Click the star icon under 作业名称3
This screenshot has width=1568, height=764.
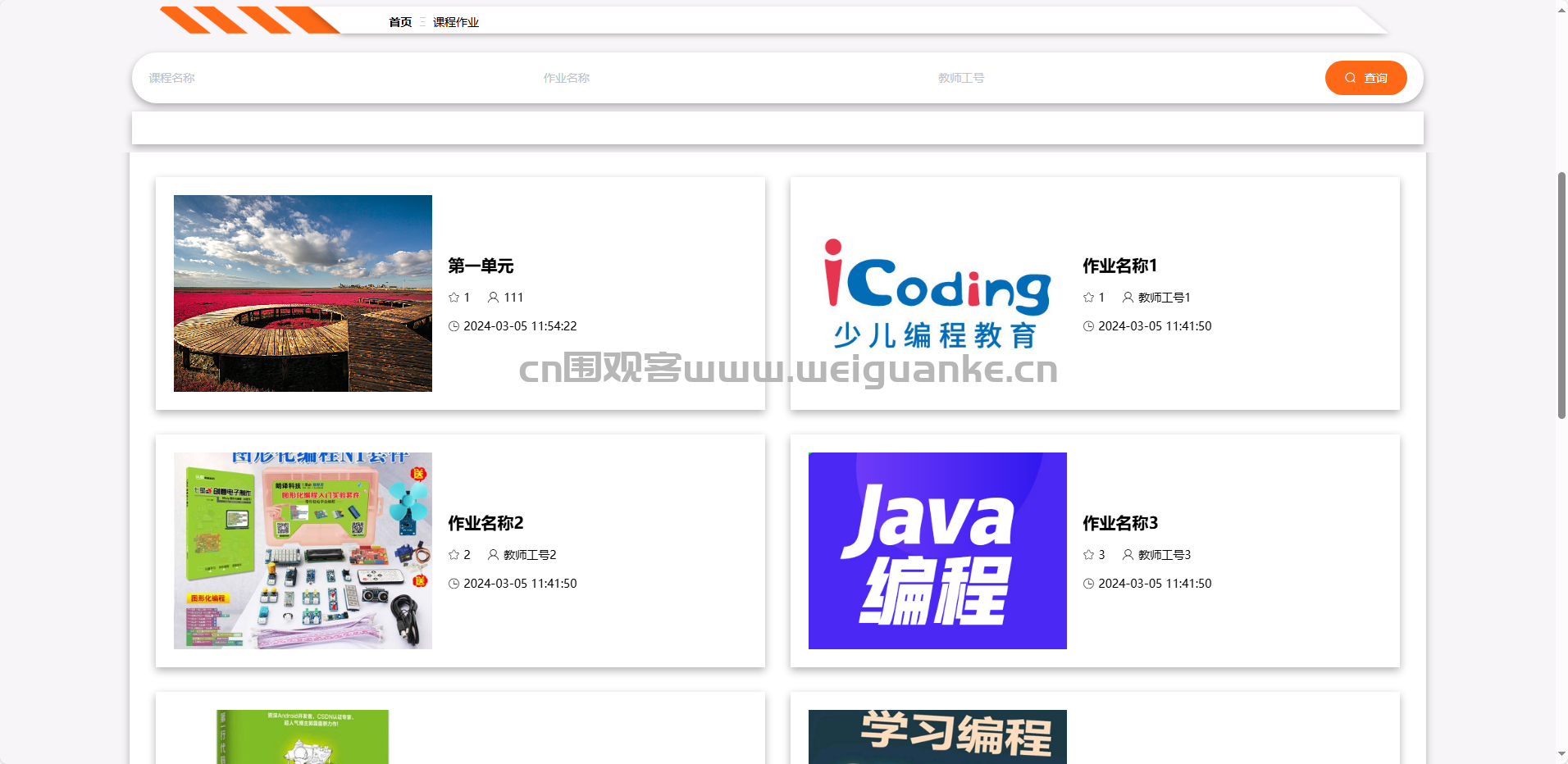(x=1088, y=555)
